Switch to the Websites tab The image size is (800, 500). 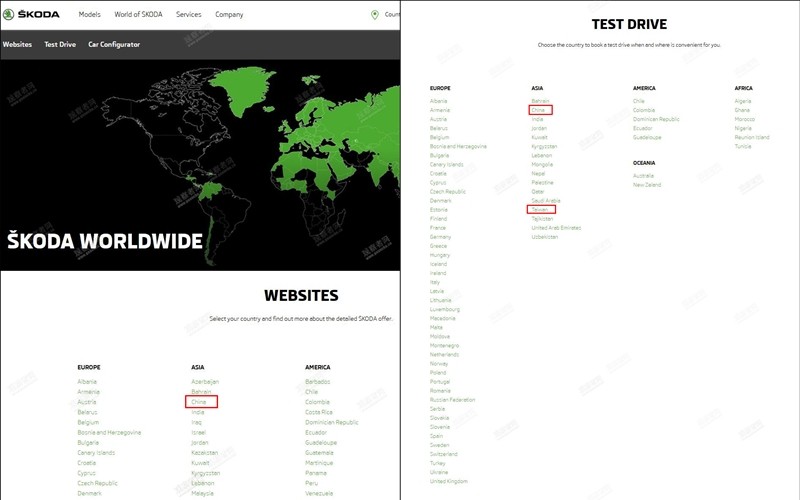17,45
